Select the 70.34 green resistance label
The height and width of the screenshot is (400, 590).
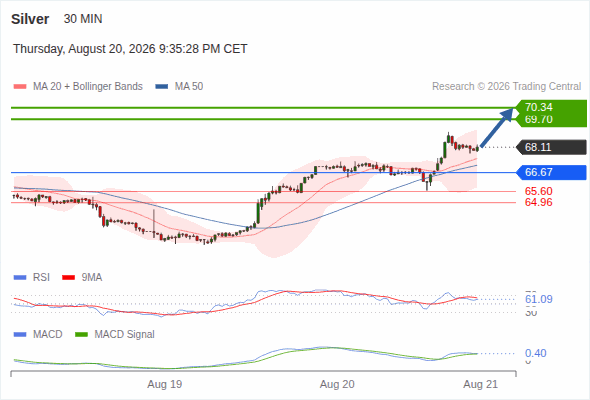(x=539, y=107)
